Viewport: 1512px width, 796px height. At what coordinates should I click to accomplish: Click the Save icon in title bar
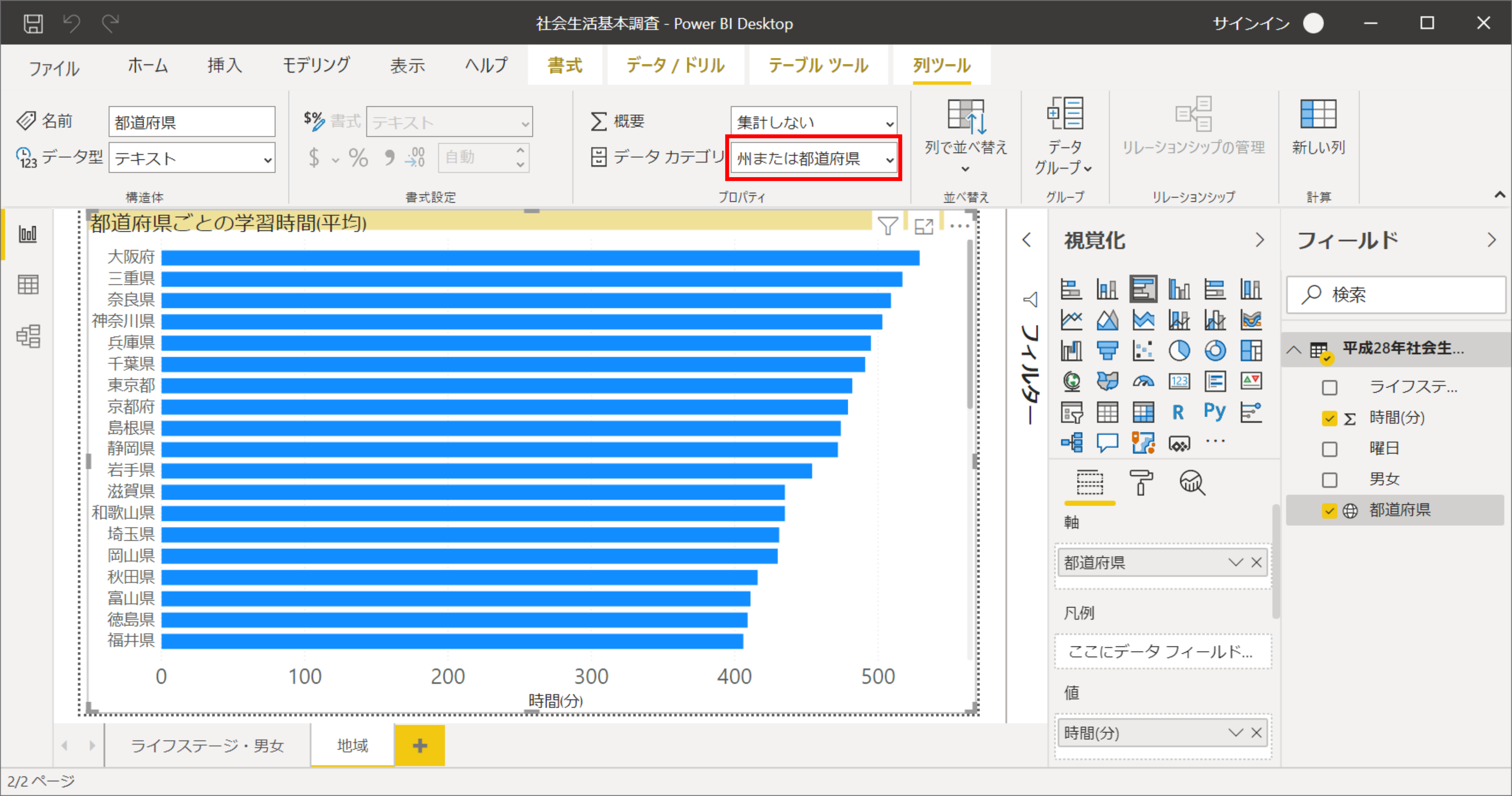tap(33, 23)
